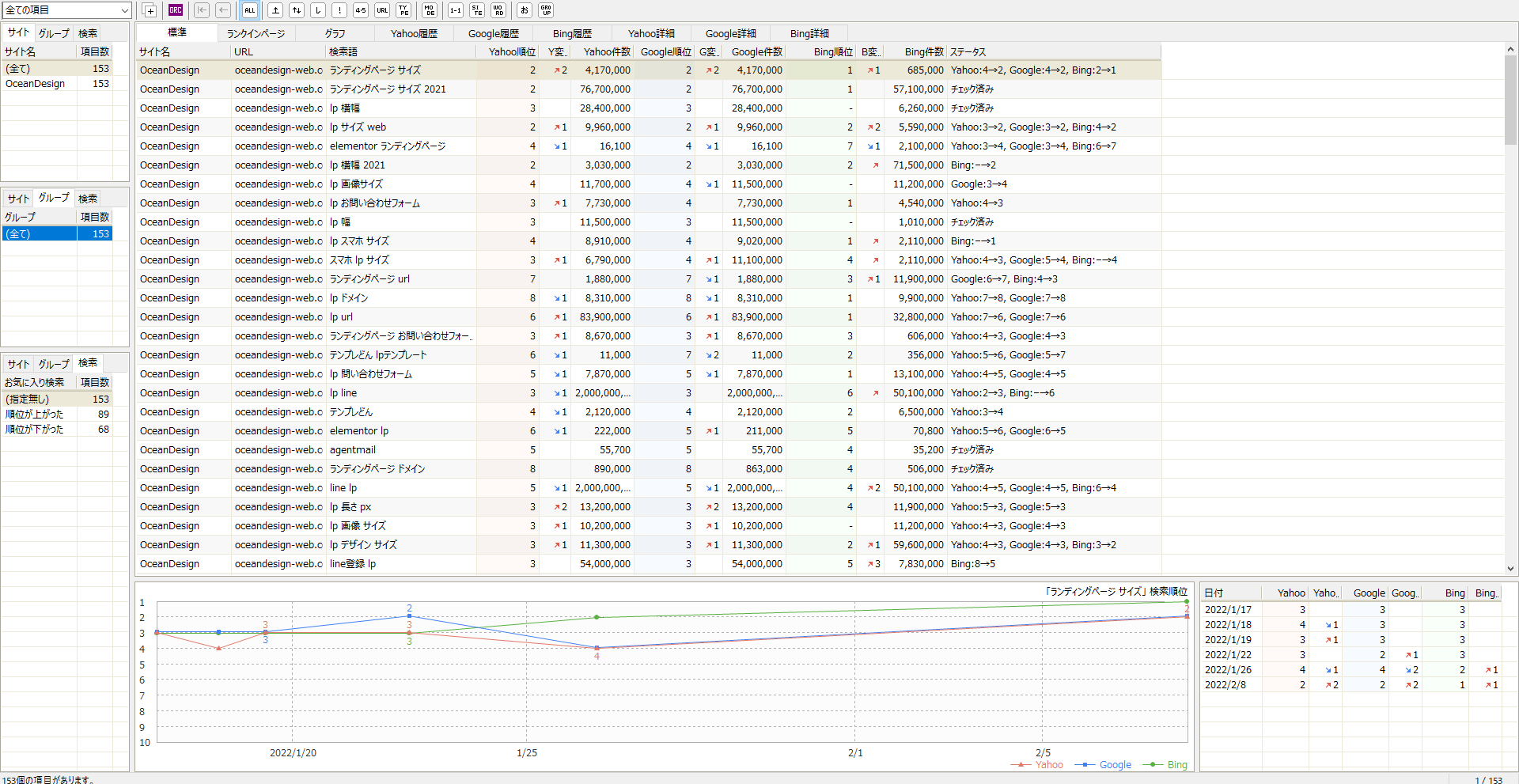The image size is (1519, 784).
Task: Sort by the ステータス column header
Action: 1054,51
